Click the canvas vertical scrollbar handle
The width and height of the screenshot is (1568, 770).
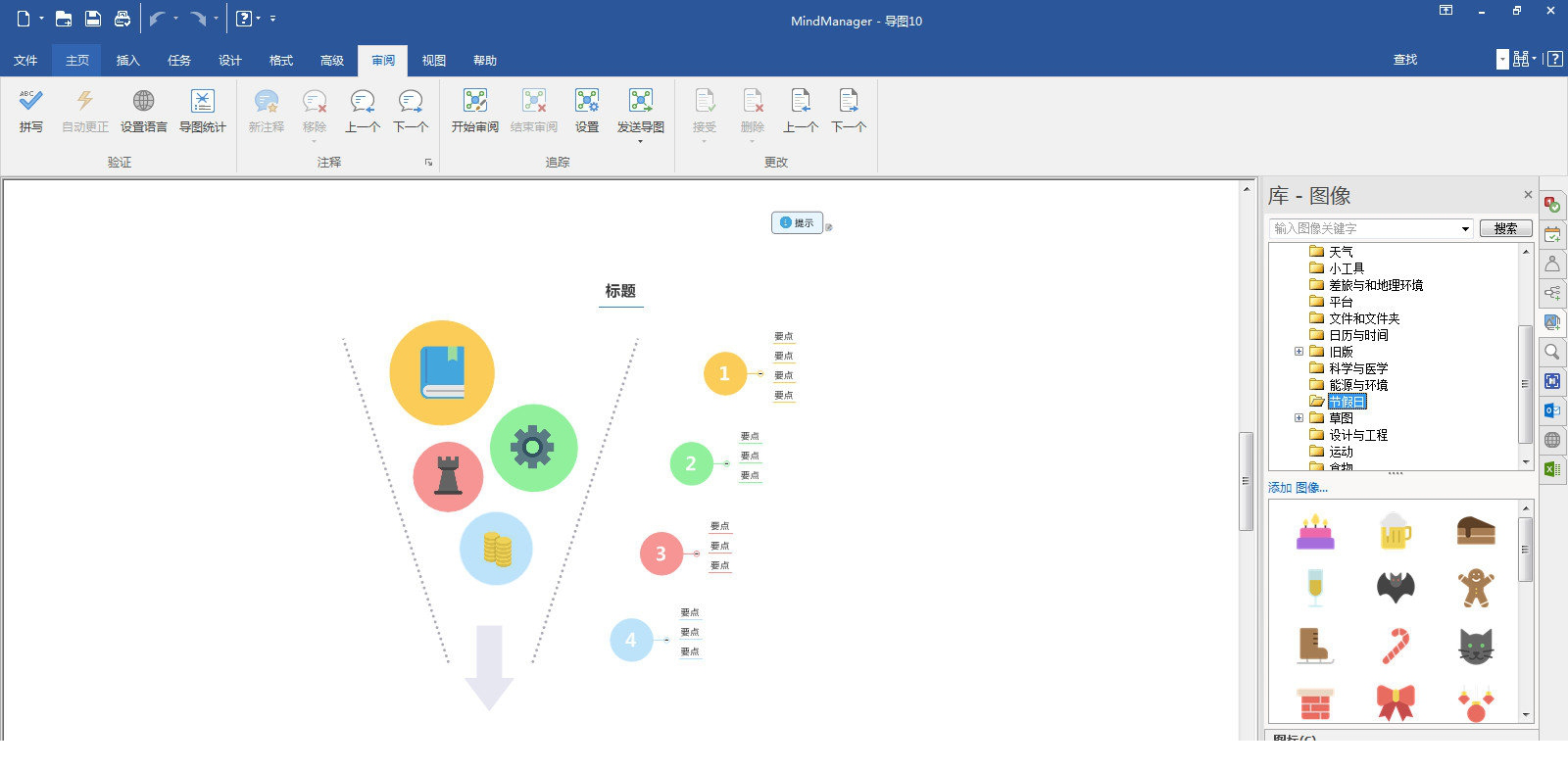1247,481
